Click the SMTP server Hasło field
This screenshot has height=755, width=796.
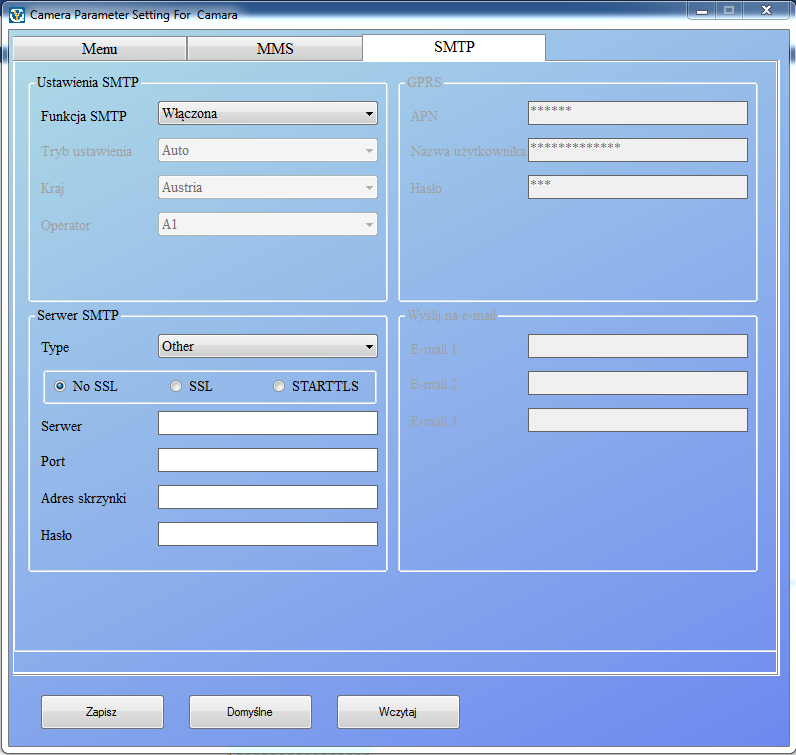tap(268, 534)
